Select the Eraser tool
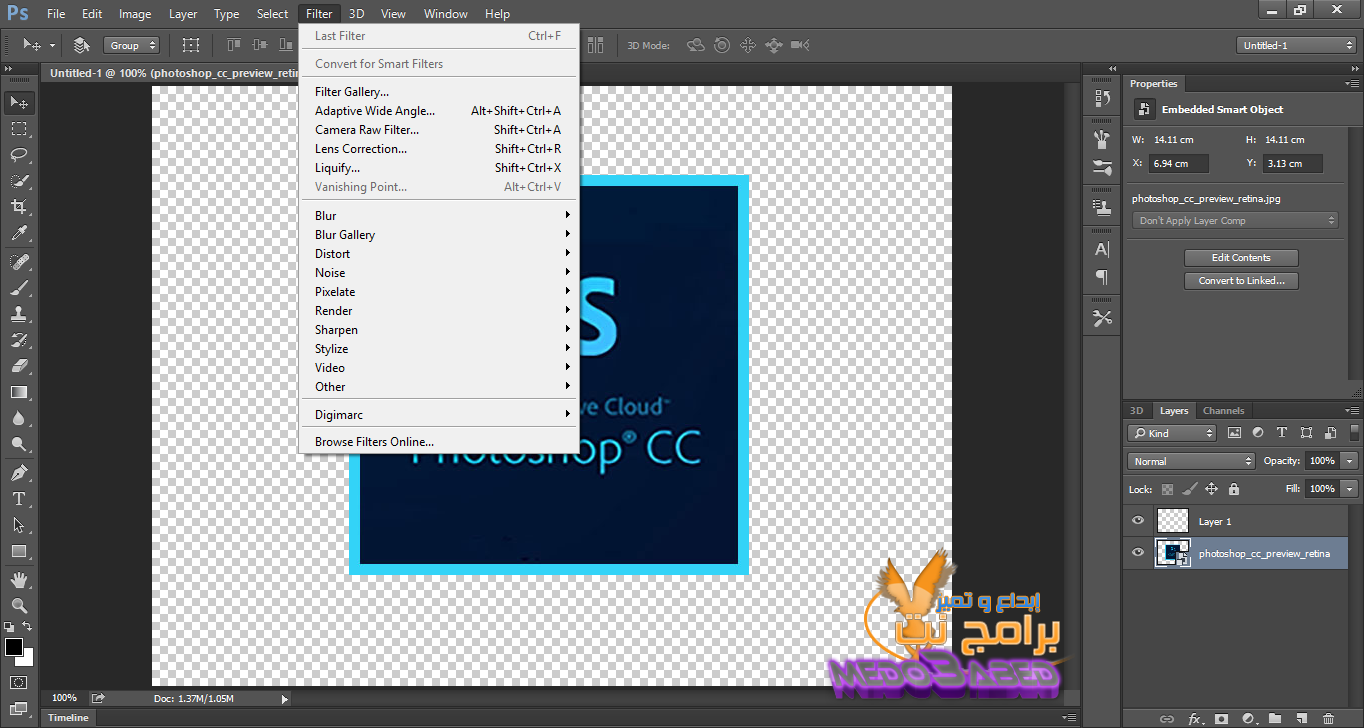Image resolution: width=1364 pixels, height=728 pixels. pyautogui.click(x=19, y=366)
